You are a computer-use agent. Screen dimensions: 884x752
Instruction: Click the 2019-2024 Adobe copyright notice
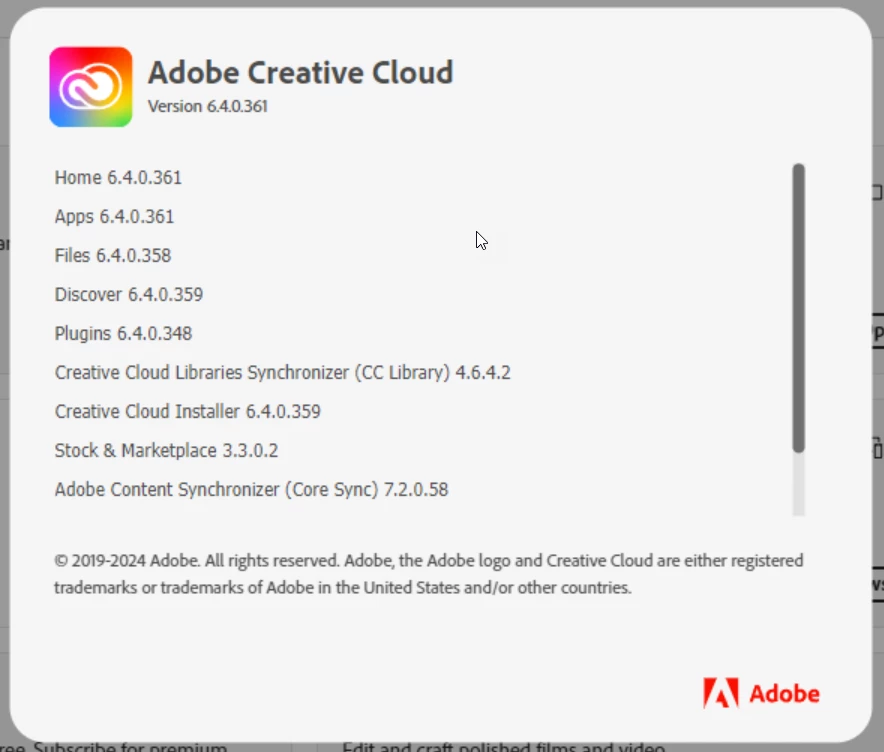428,574
